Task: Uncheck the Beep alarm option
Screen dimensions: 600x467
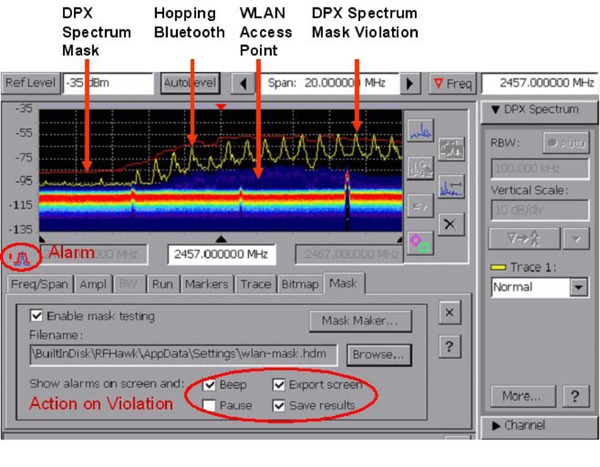Action: coord(208,384)
